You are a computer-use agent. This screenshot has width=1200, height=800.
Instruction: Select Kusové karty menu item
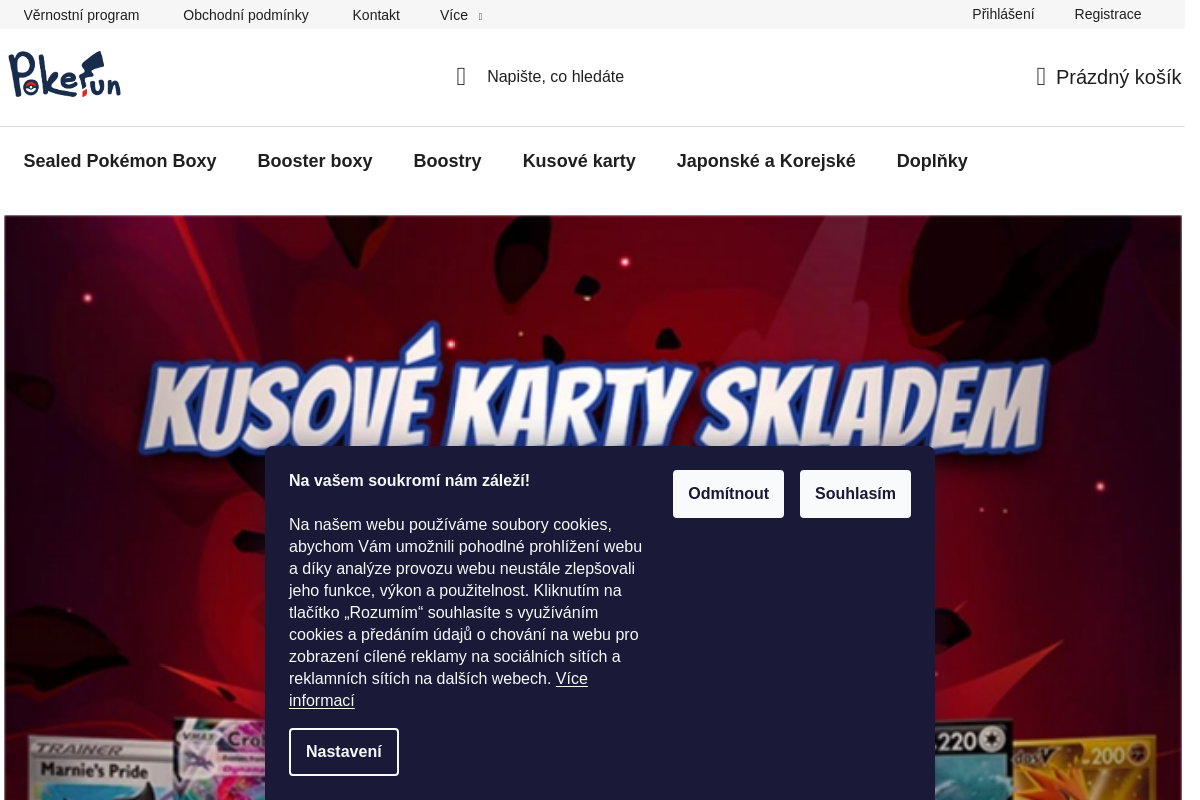coord(579,161)
